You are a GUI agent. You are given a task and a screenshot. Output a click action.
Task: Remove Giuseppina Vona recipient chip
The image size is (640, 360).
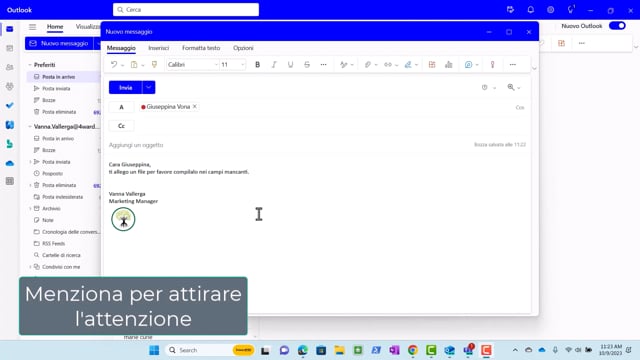point(195,106)
